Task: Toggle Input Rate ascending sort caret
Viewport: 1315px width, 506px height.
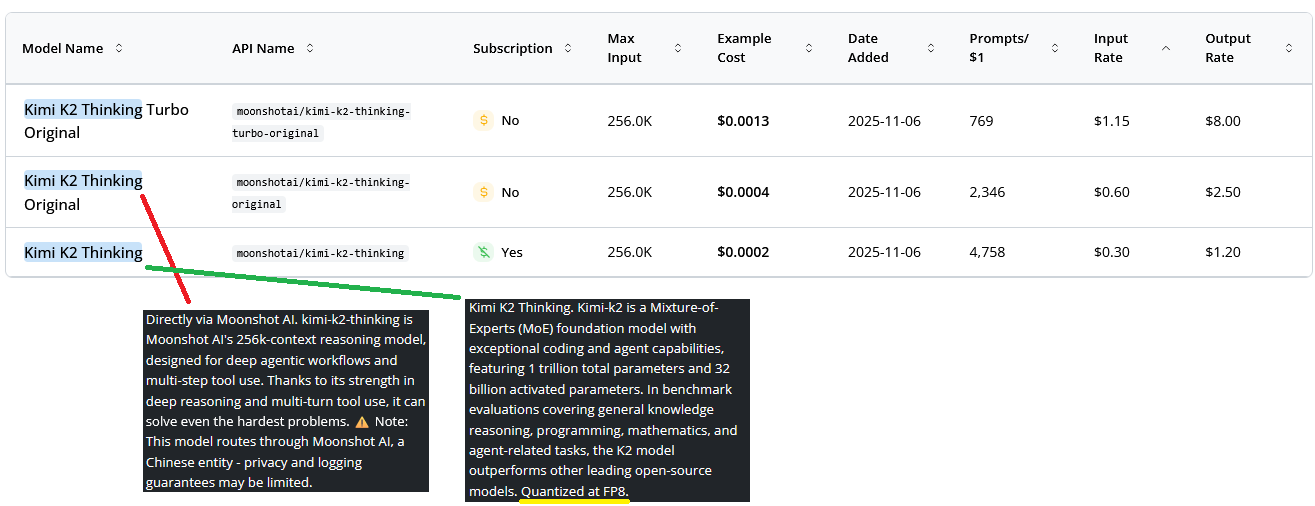Action: [x=1165, y=48]
